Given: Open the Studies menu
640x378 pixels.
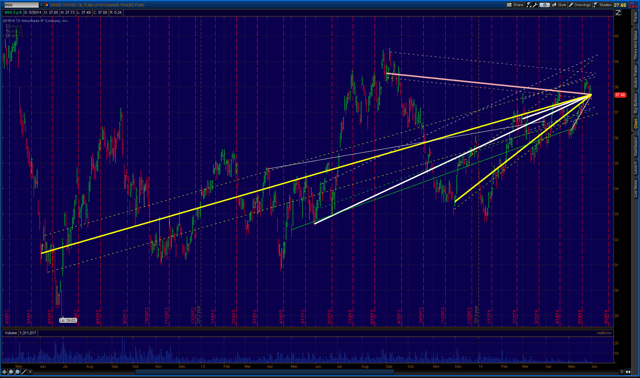Looking at the screenshot, I should point(602,5).
